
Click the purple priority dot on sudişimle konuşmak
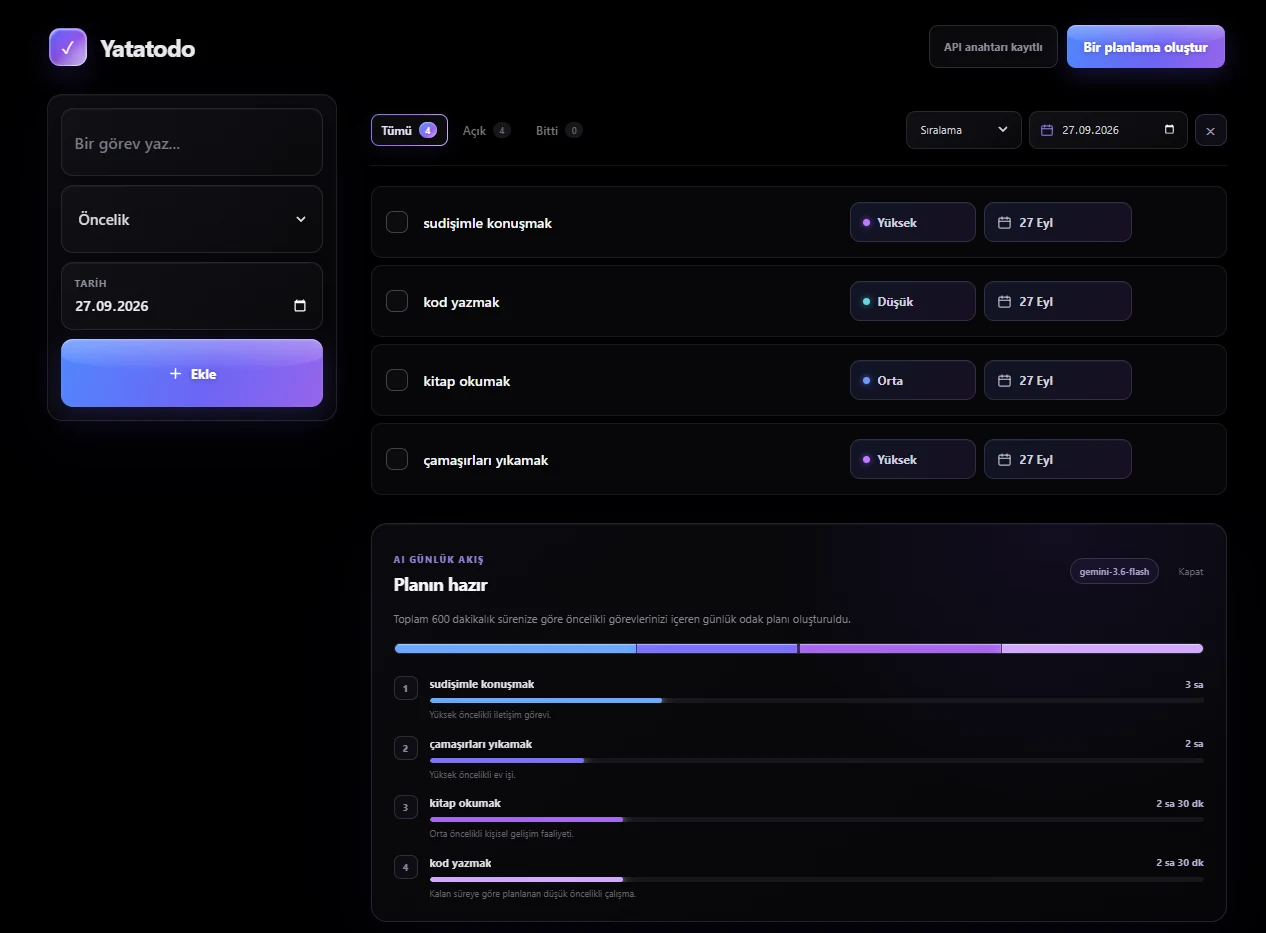(x=866, y=223)
